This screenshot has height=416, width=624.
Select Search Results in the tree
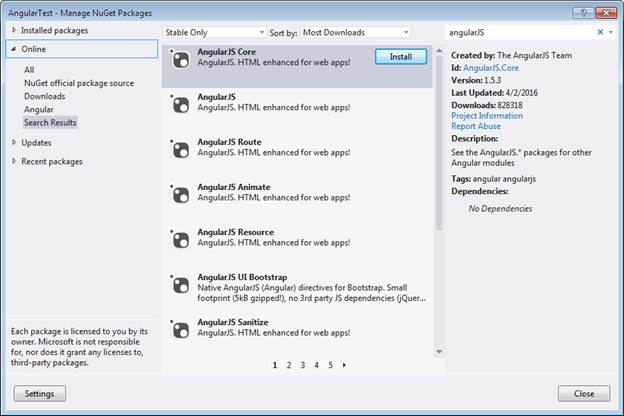50,123
